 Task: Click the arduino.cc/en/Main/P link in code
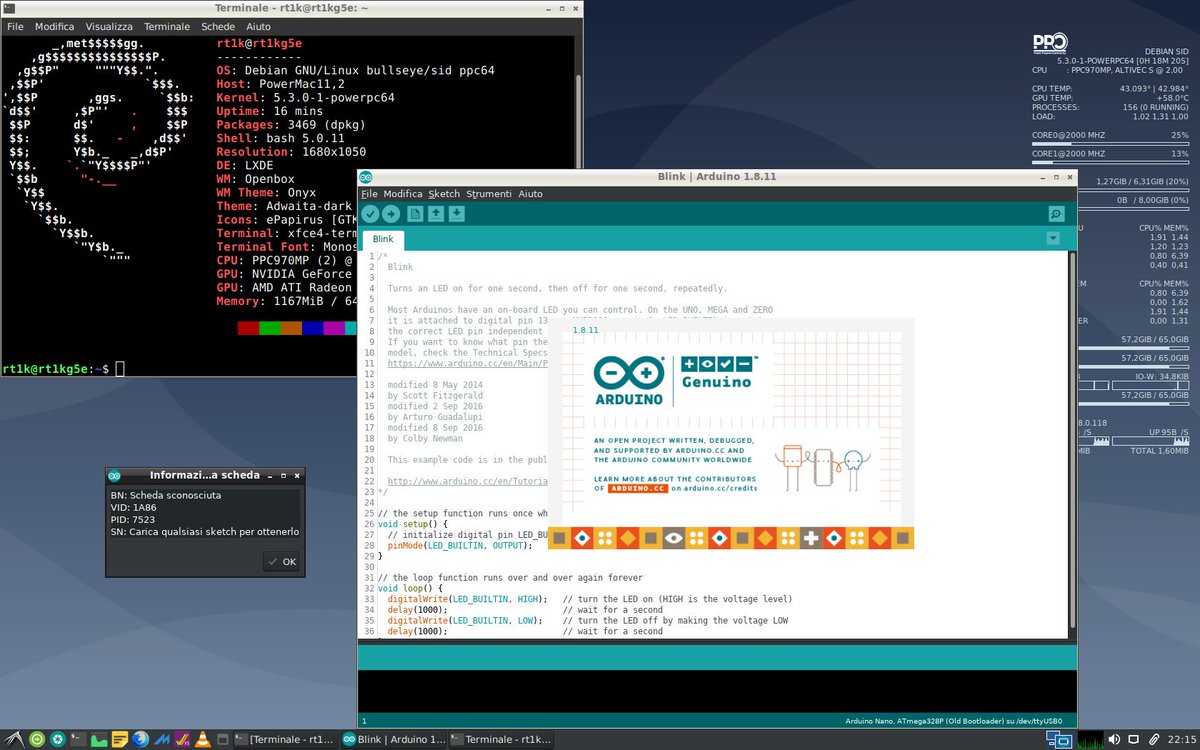click(x=467, y=363)
